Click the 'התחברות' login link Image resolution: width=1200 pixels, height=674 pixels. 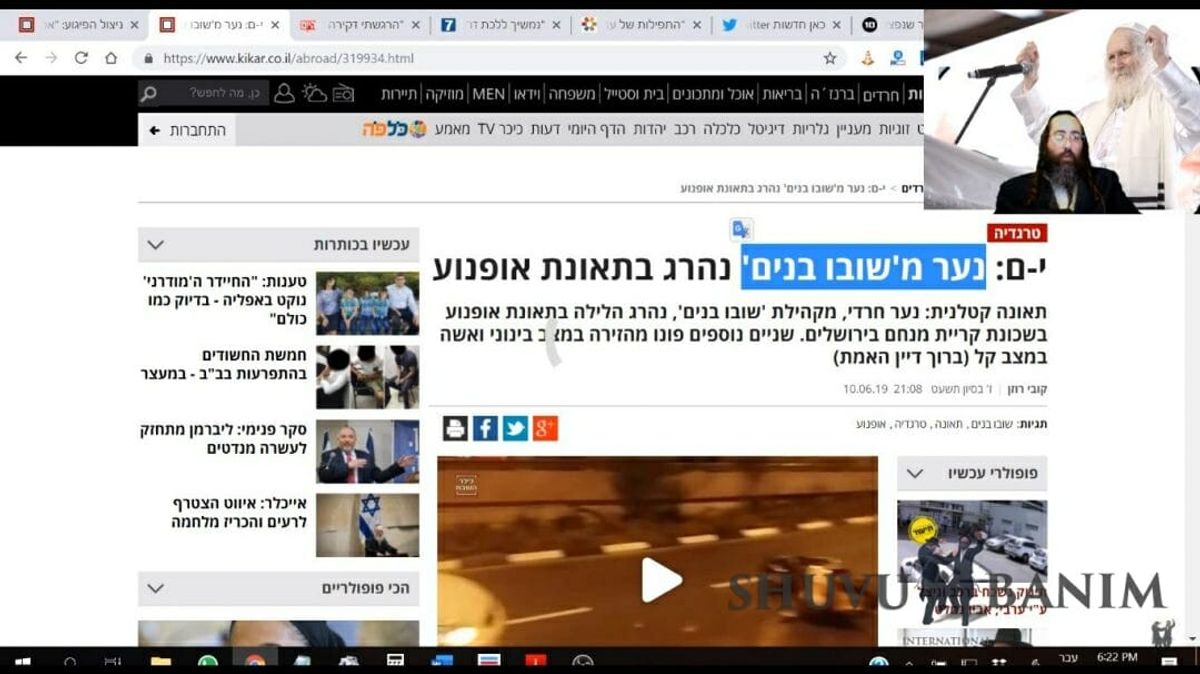(196, 130)
